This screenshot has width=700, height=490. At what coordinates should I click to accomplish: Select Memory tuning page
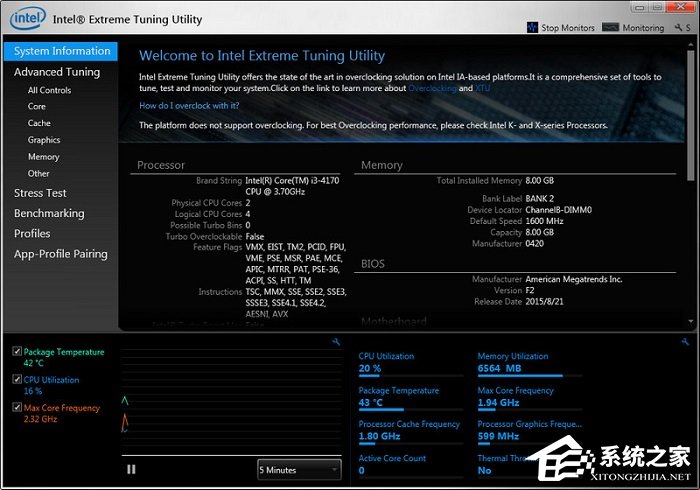tap(43, 157)
